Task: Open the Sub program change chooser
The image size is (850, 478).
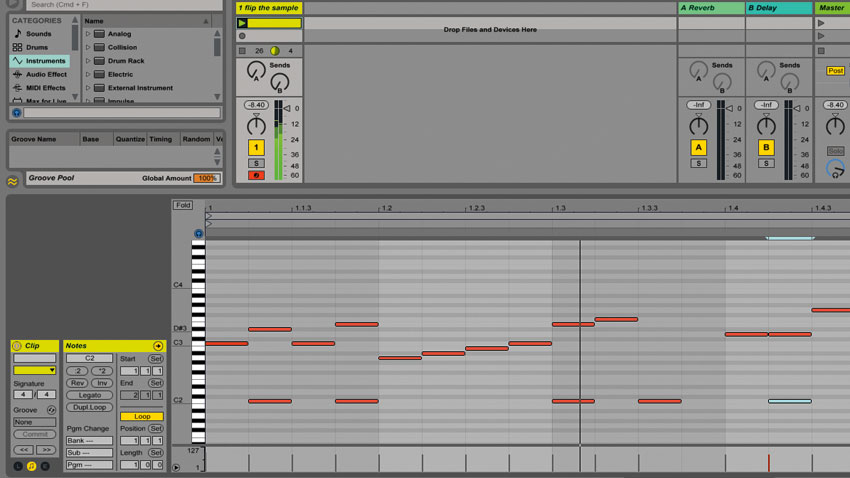Action: [89, 453]
